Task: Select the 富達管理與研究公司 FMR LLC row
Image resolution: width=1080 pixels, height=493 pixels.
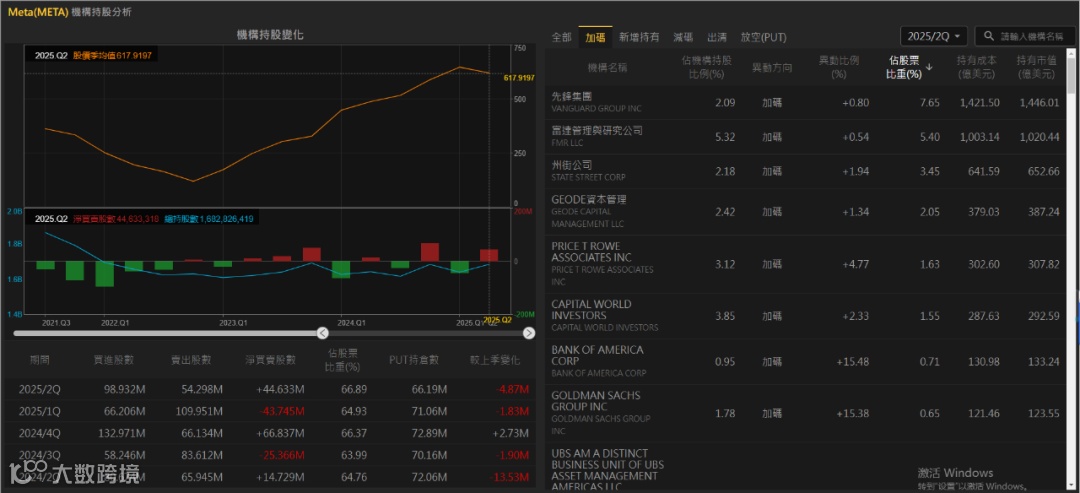Action: click(x=806, y=137)
